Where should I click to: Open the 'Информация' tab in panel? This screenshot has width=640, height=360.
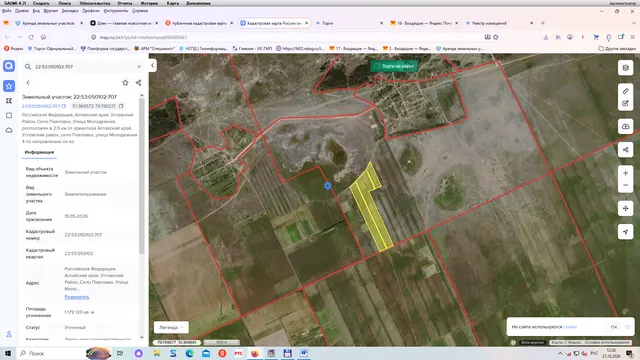[39, 152]
